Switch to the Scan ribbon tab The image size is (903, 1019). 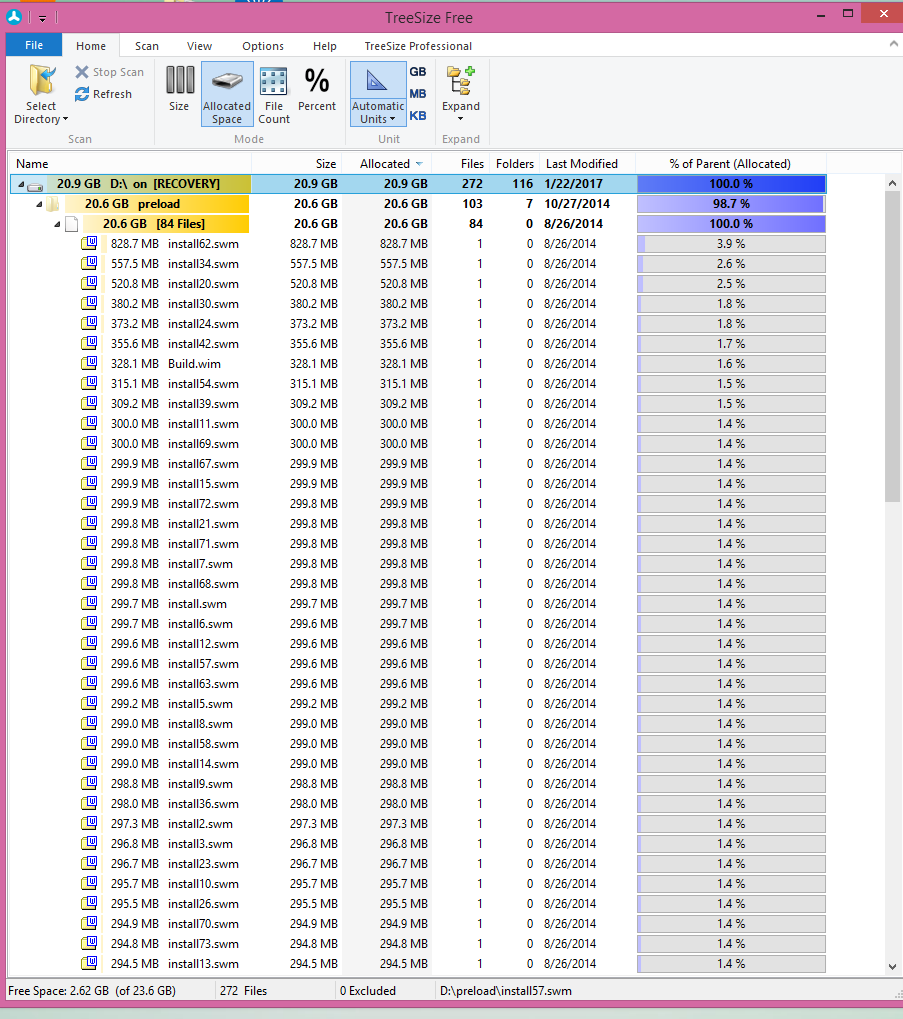tap(147, 46)
